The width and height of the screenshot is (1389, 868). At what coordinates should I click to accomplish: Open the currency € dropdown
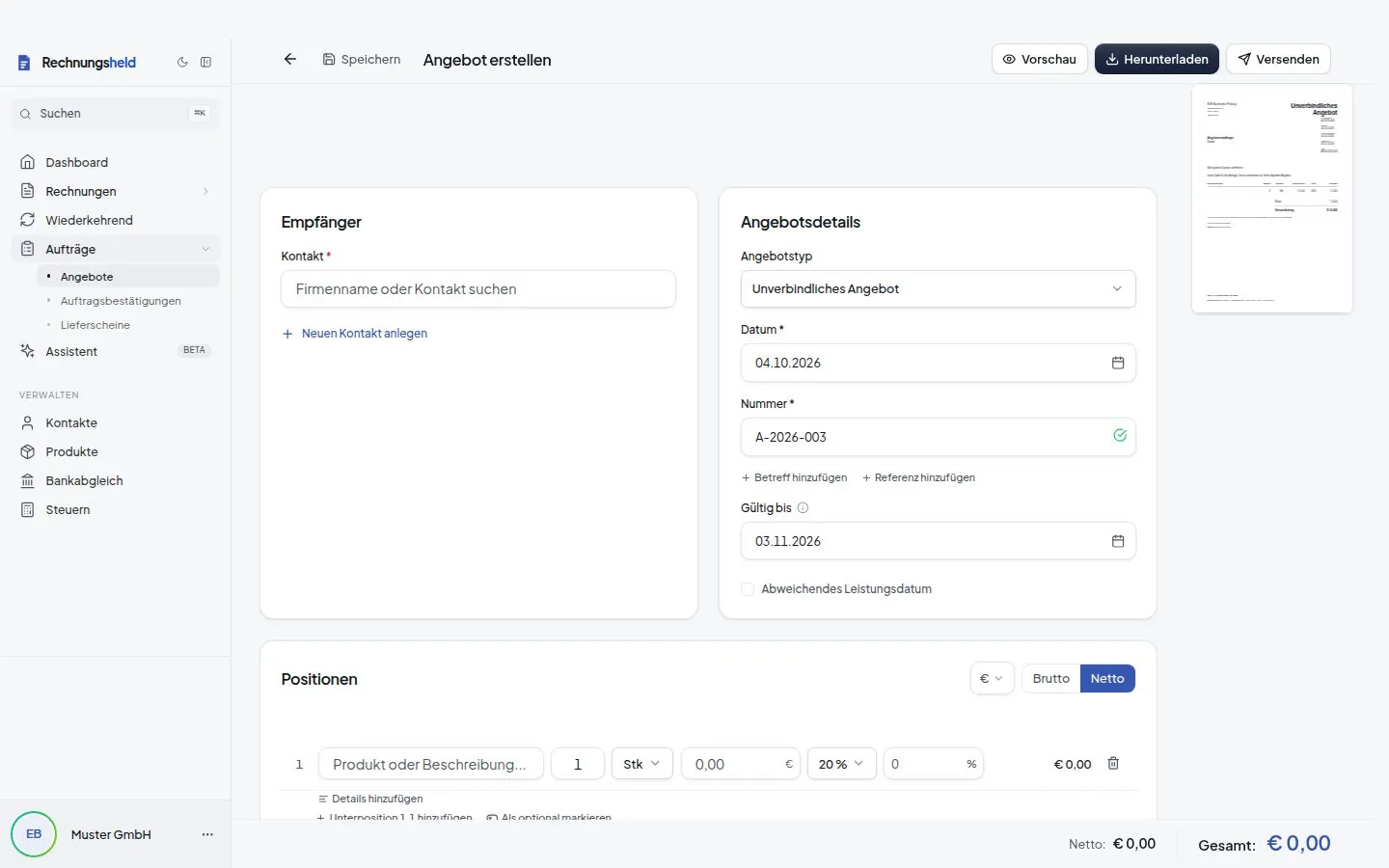coord(992,679)
